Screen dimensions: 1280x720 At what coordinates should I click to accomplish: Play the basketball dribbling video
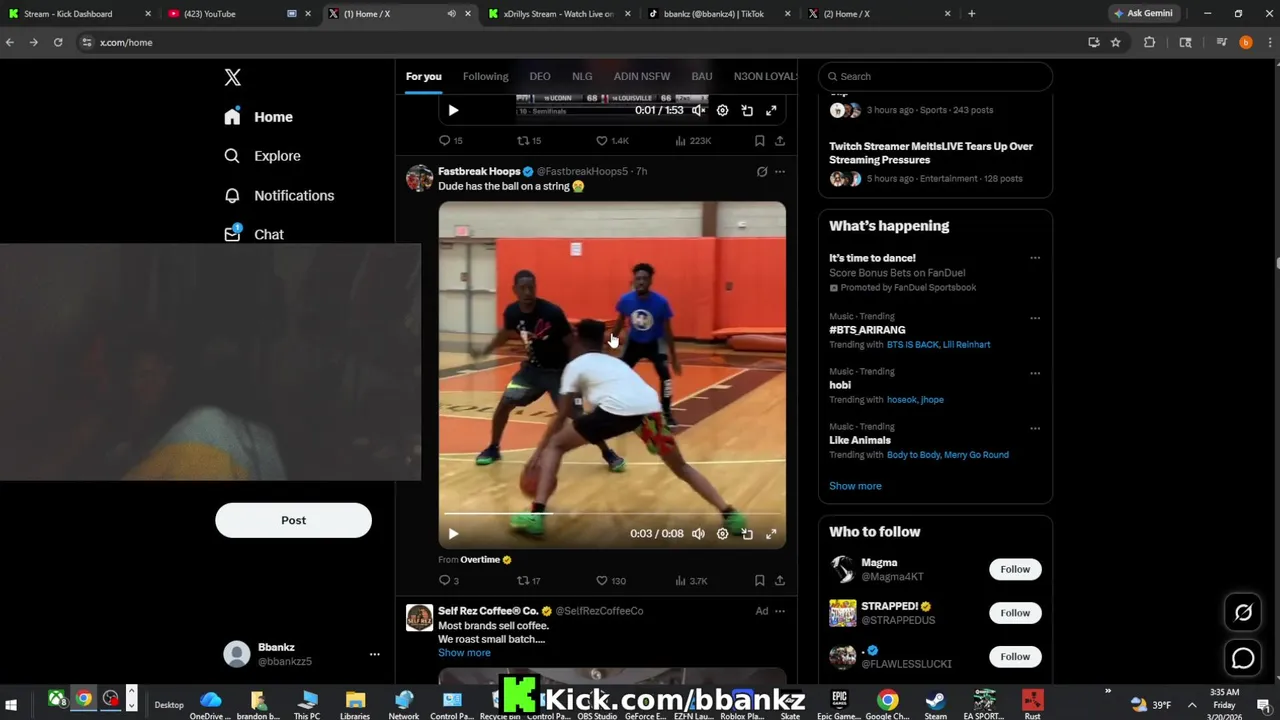pos(453,534)
